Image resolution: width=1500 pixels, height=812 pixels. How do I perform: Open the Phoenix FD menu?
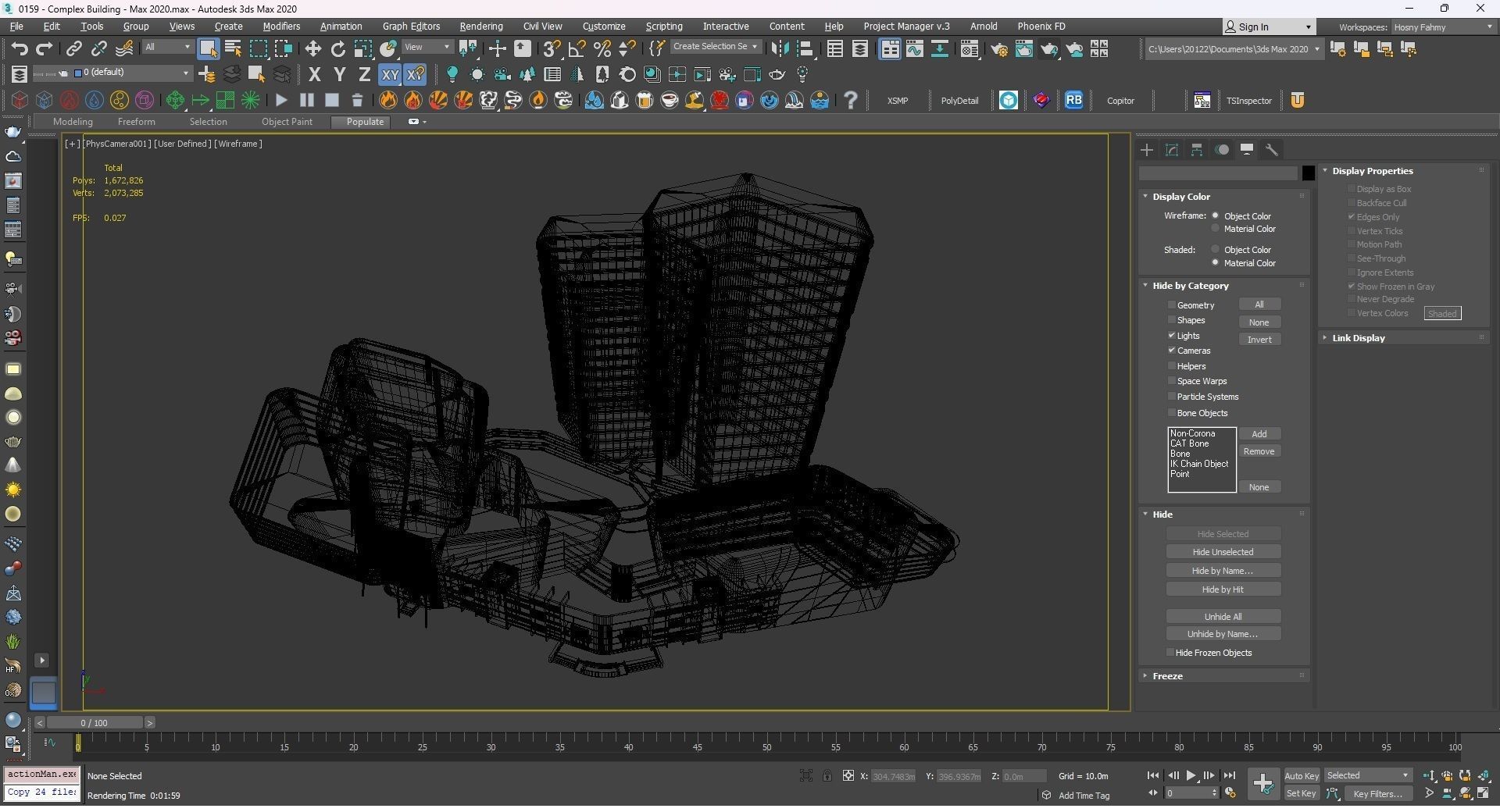[1041, 27]
